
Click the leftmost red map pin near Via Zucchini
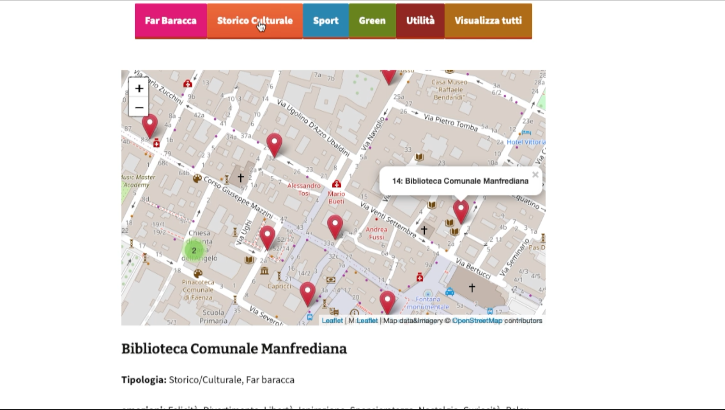(x=150, y=125)
